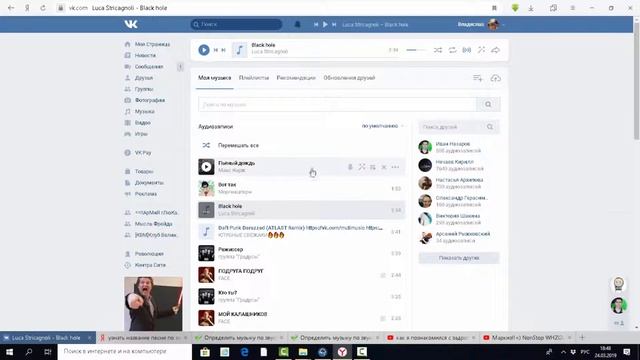Screen dimensions: 640x360
Task: Click next track beside the large play button
Action: pyautogui.click(x=223, y=50)
